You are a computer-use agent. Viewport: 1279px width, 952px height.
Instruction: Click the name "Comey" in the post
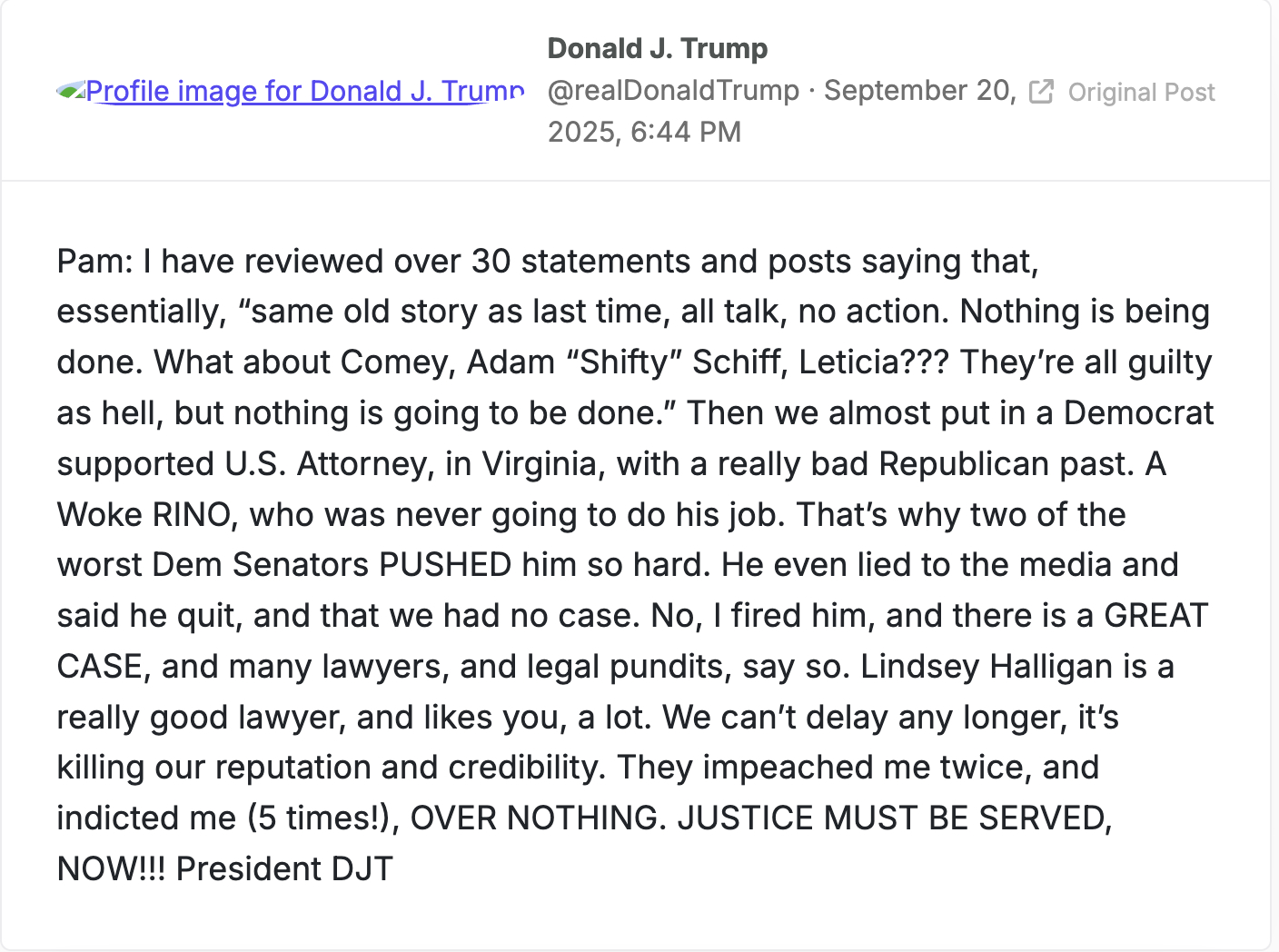tap(398, 362)
